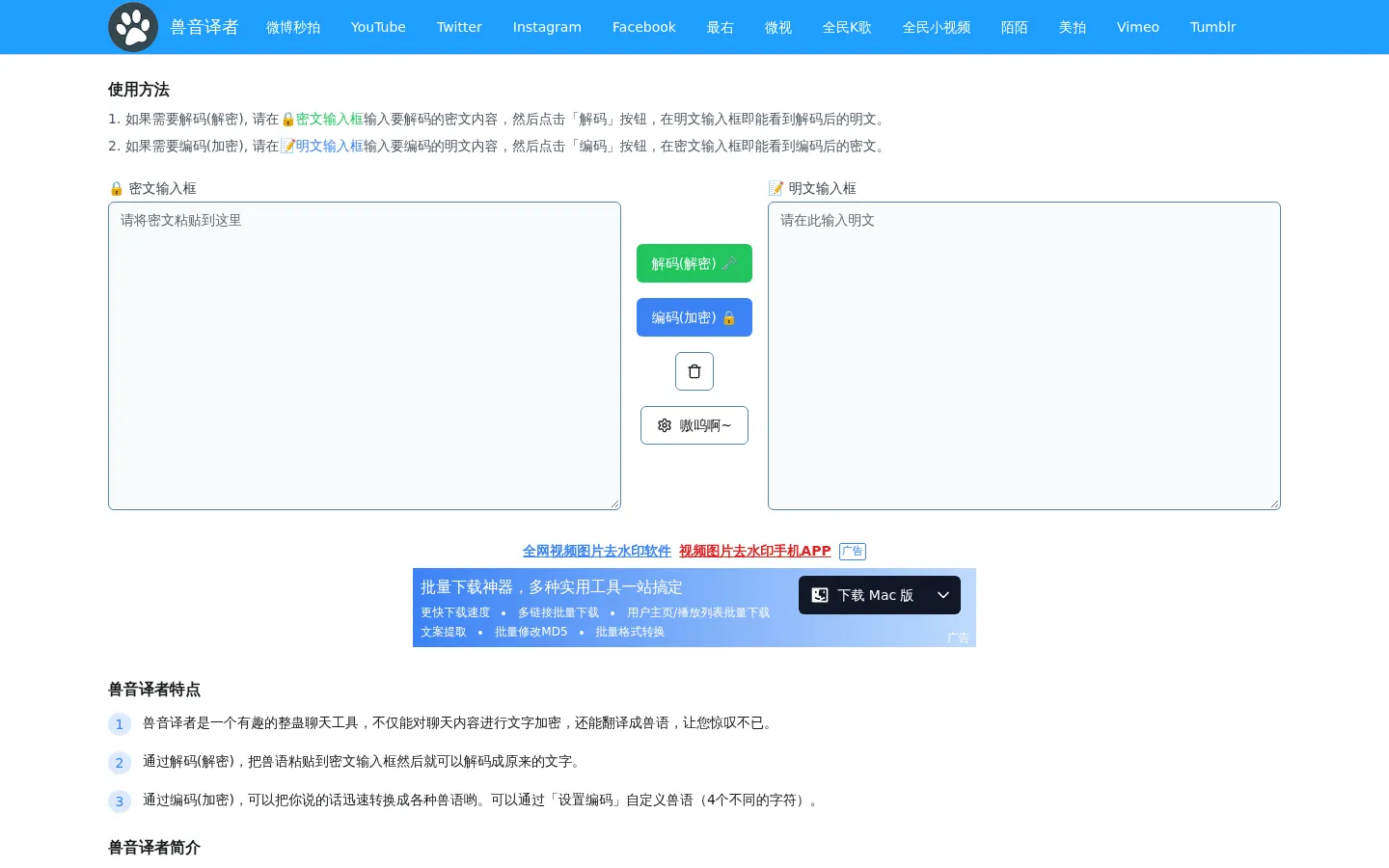Screen dimensions: 1389x868
Task: Select Instagram in the top navigation
Action: click(547, 27)
